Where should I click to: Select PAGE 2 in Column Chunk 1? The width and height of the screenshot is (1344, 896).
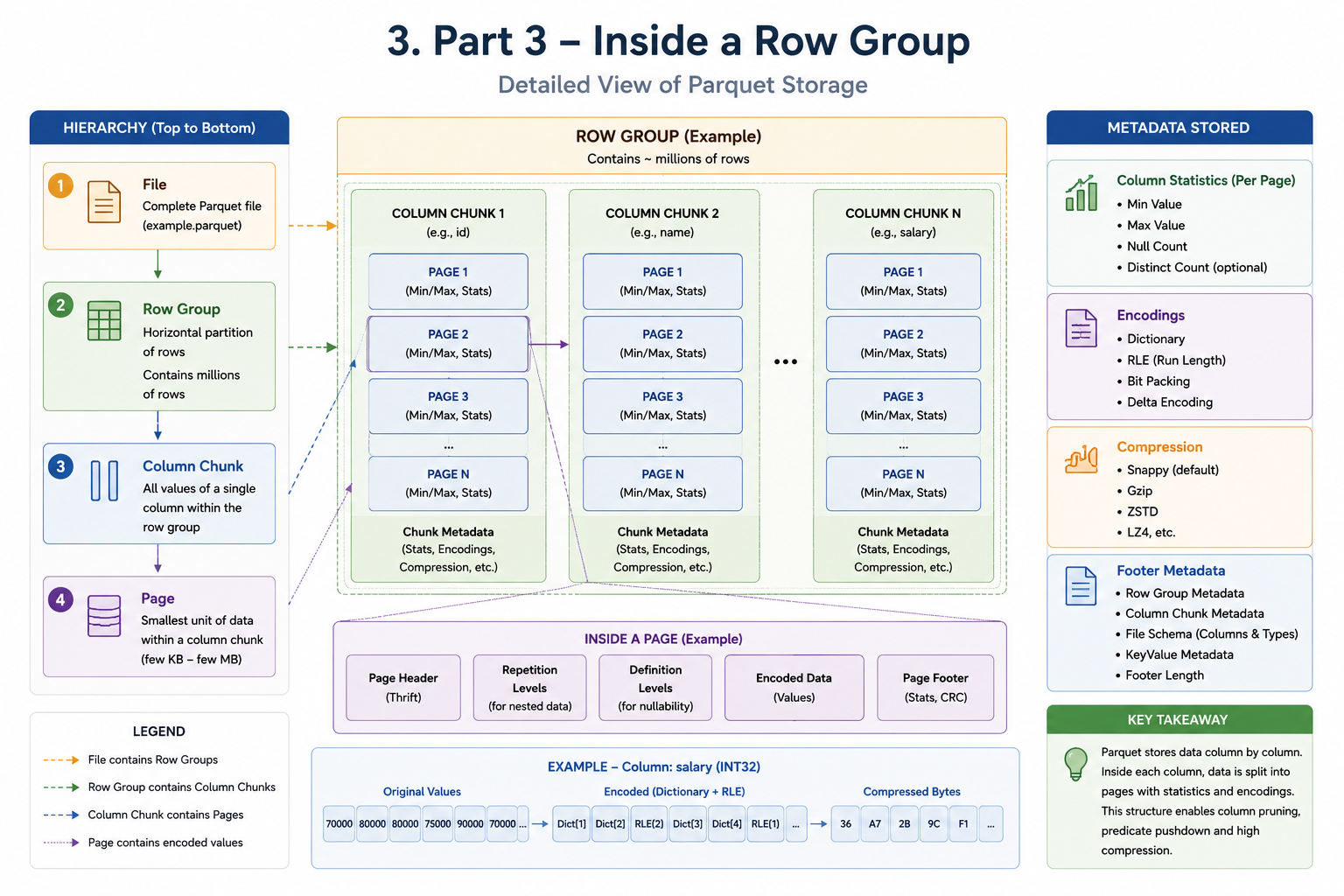[x=448, y=344]
